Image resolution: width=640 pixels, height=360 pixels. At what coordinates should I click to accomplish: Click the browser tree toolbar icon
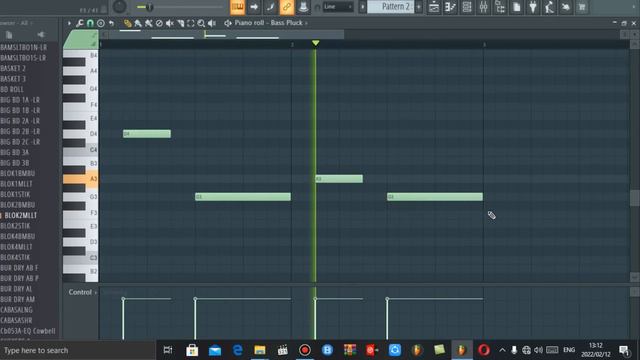click(500, 7)
